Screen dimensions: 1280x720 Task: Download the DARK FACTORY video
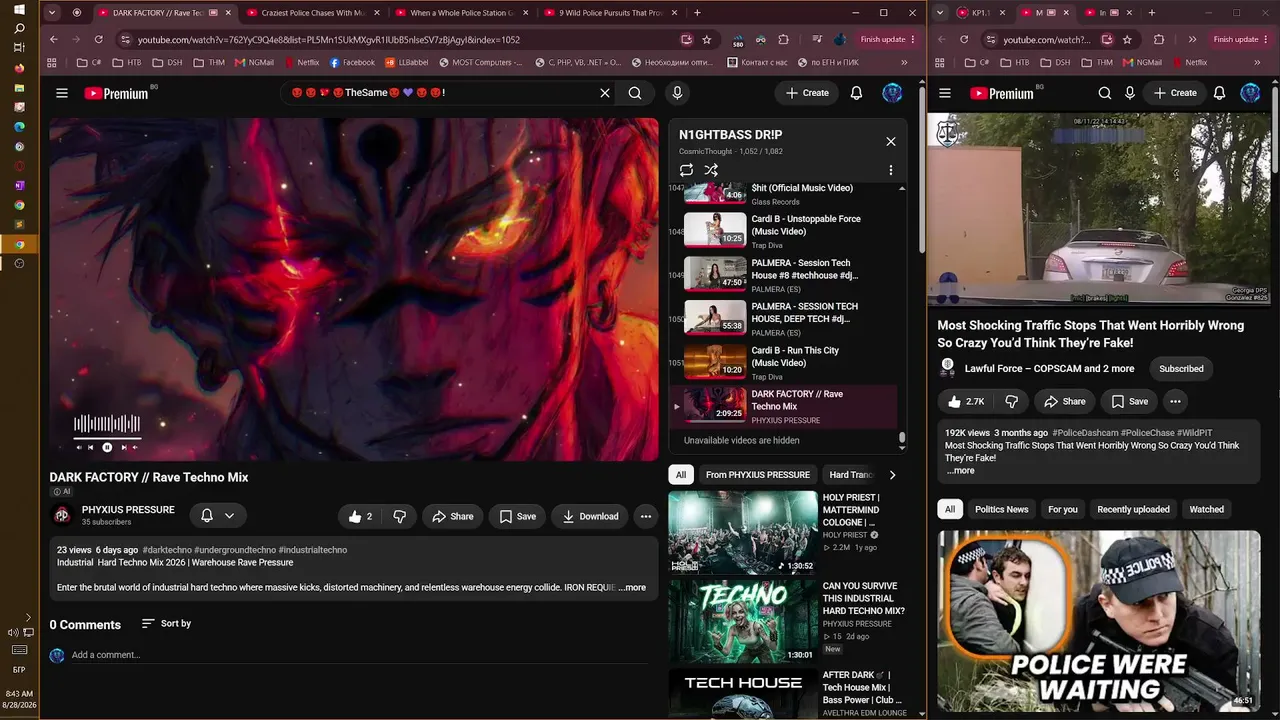(590, 516)
